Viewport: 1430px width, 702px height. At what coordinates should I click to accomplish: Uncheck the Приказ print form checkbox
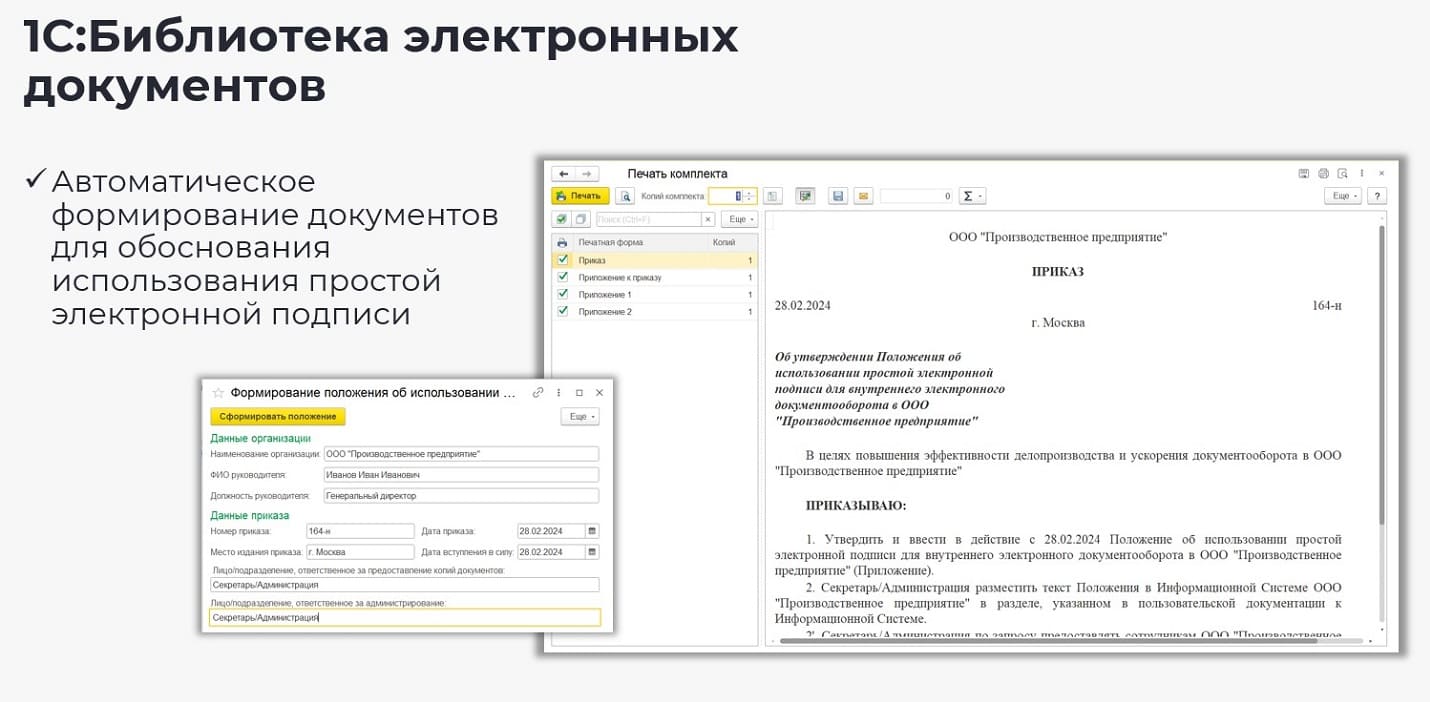(562, 260)
